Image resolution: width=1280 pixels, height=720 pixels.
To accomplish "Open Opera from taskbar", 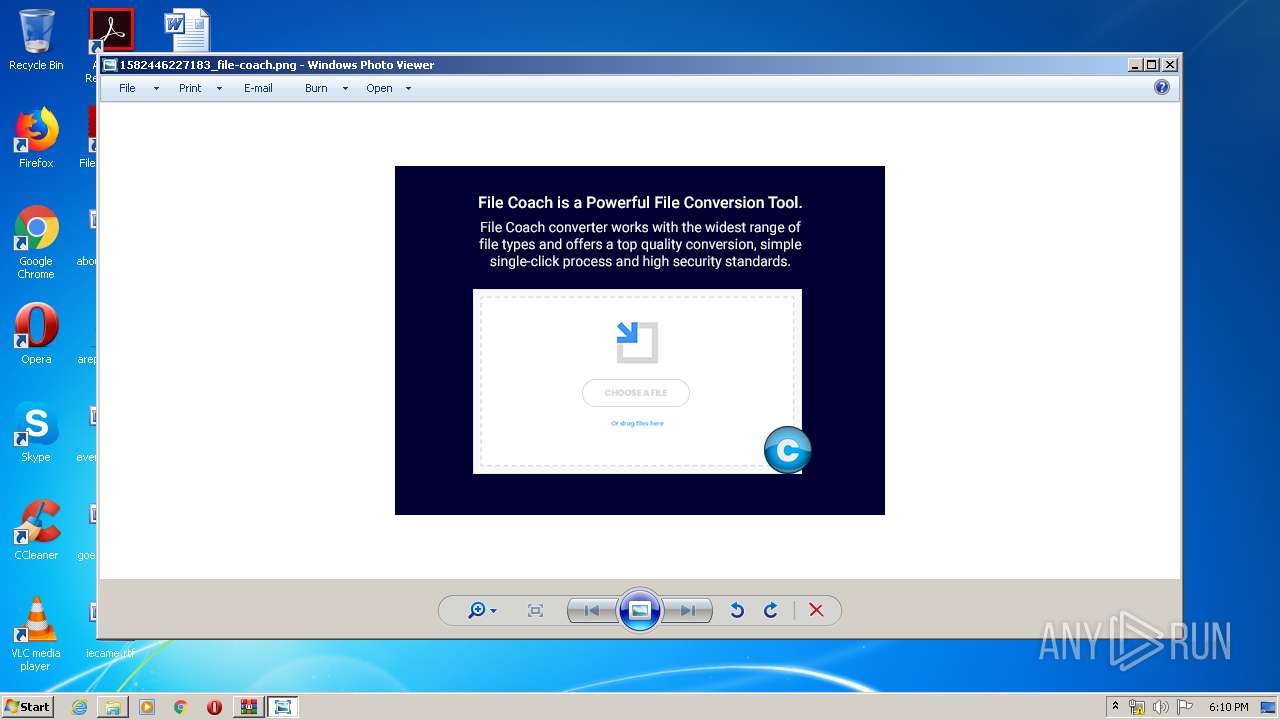I will [x=214, y=707].
